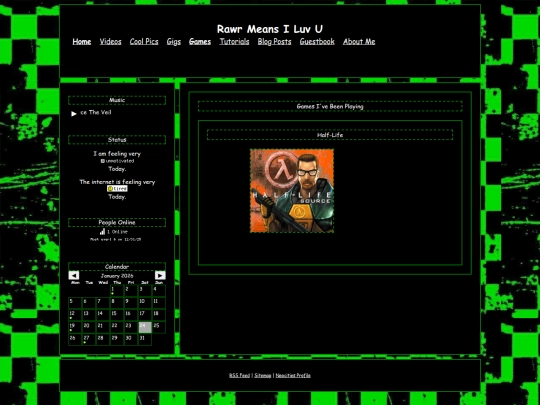Click 'I am feeling very' status text
Viewport: 540px width, 405px height.
point(117,154)
